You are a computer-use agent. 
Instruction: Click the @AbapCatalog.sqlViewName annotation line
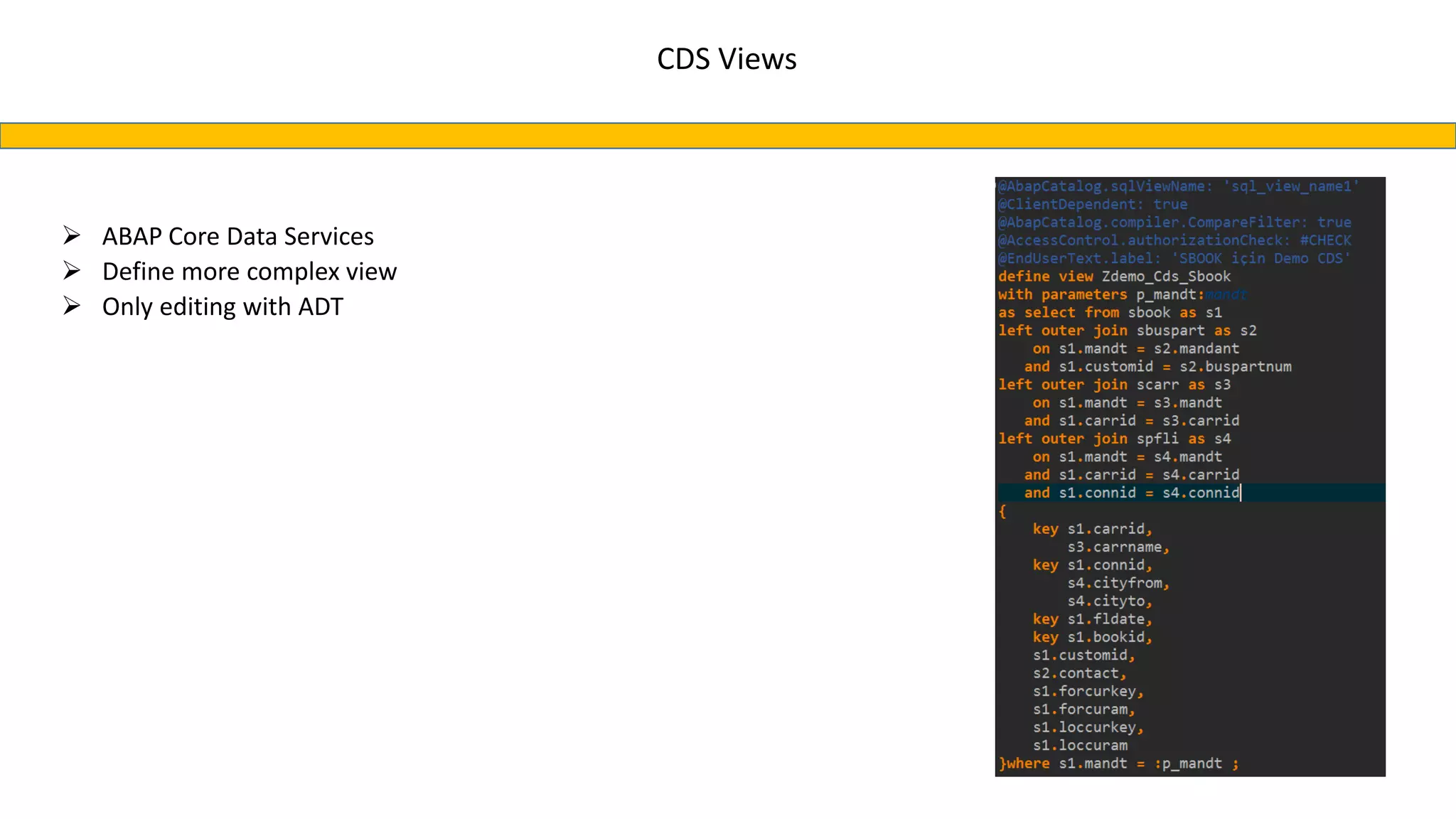click(x=1178, y=186)
